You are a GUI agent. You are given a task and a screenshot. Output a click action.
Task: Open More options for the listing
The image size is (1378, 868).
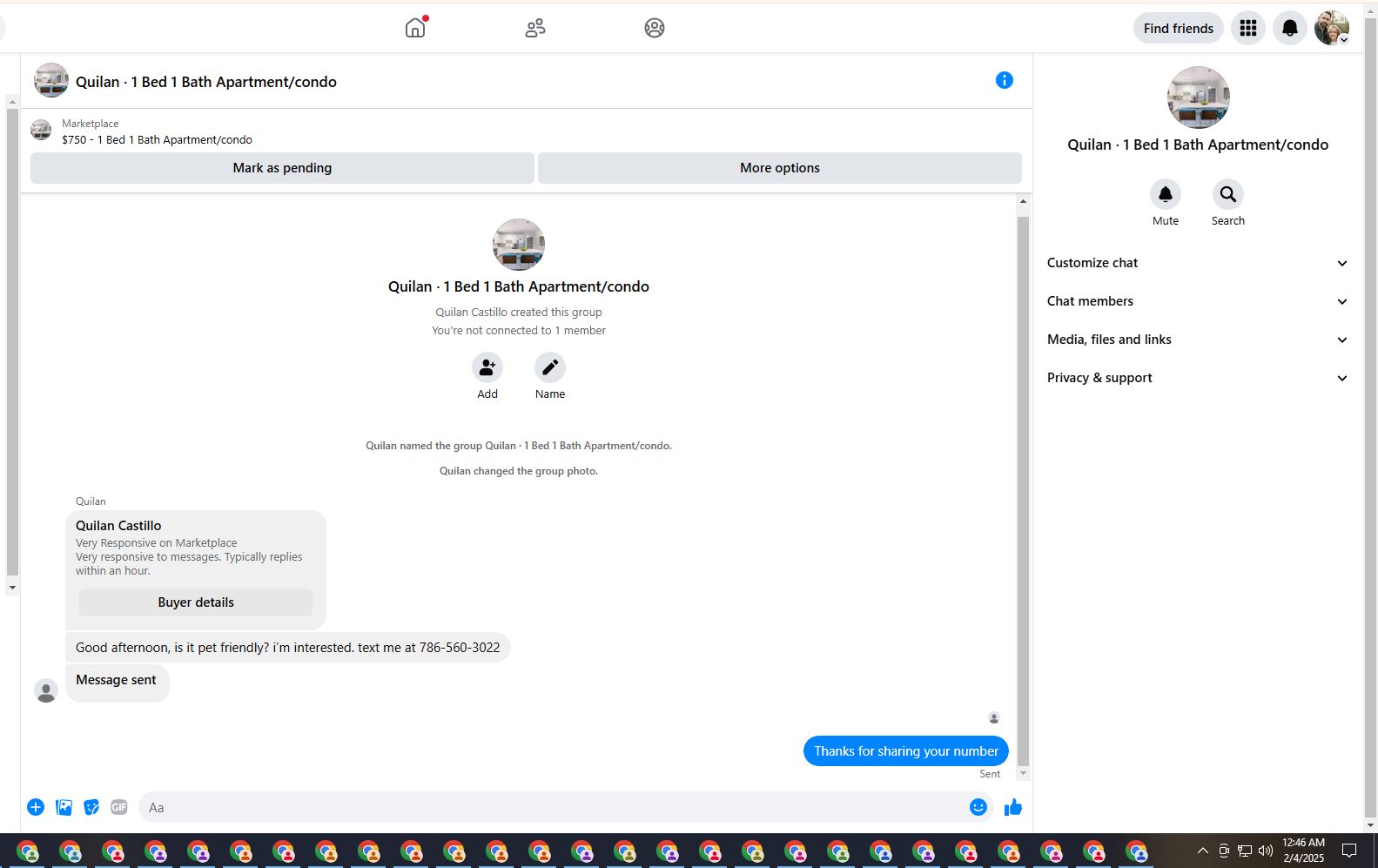780,168
